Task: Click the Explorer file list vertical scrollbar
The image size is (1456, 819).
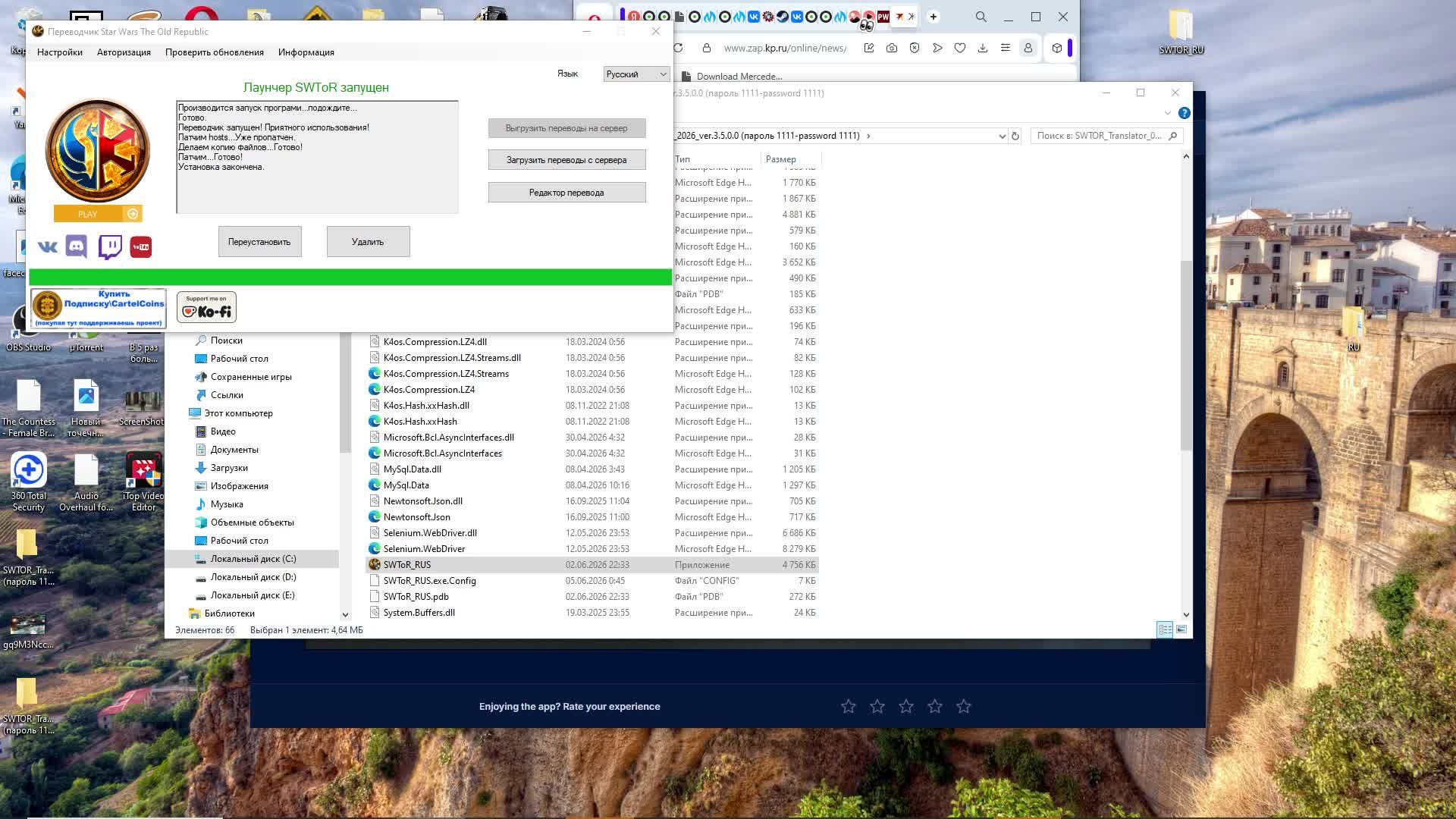Action: coord(1186,355)
